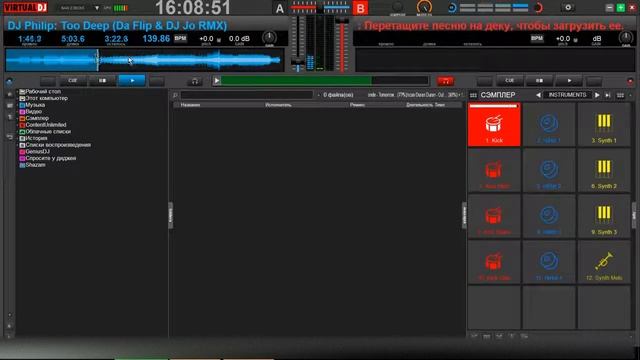Screen dimensions: 640x360
Task: Expand Этот компьютер tree item
Action: tap(43, 98)
